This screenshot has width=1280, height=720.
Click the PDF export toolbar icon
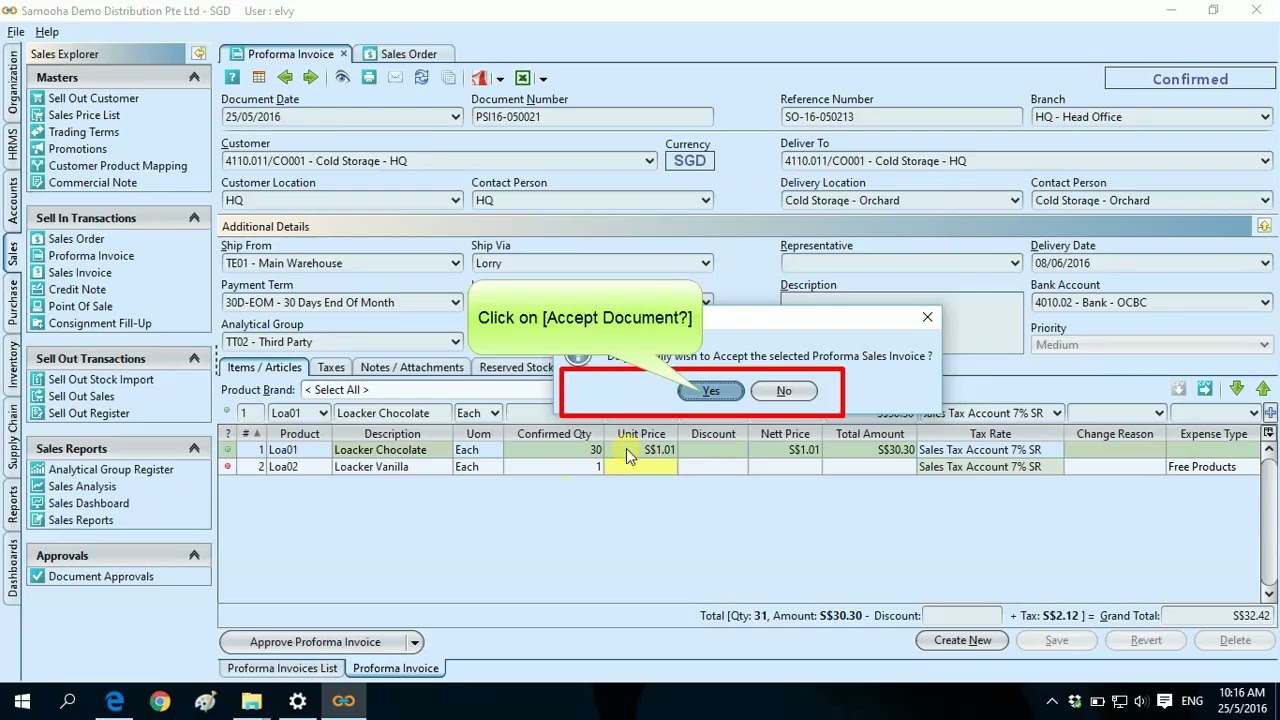tap(479, 78)
